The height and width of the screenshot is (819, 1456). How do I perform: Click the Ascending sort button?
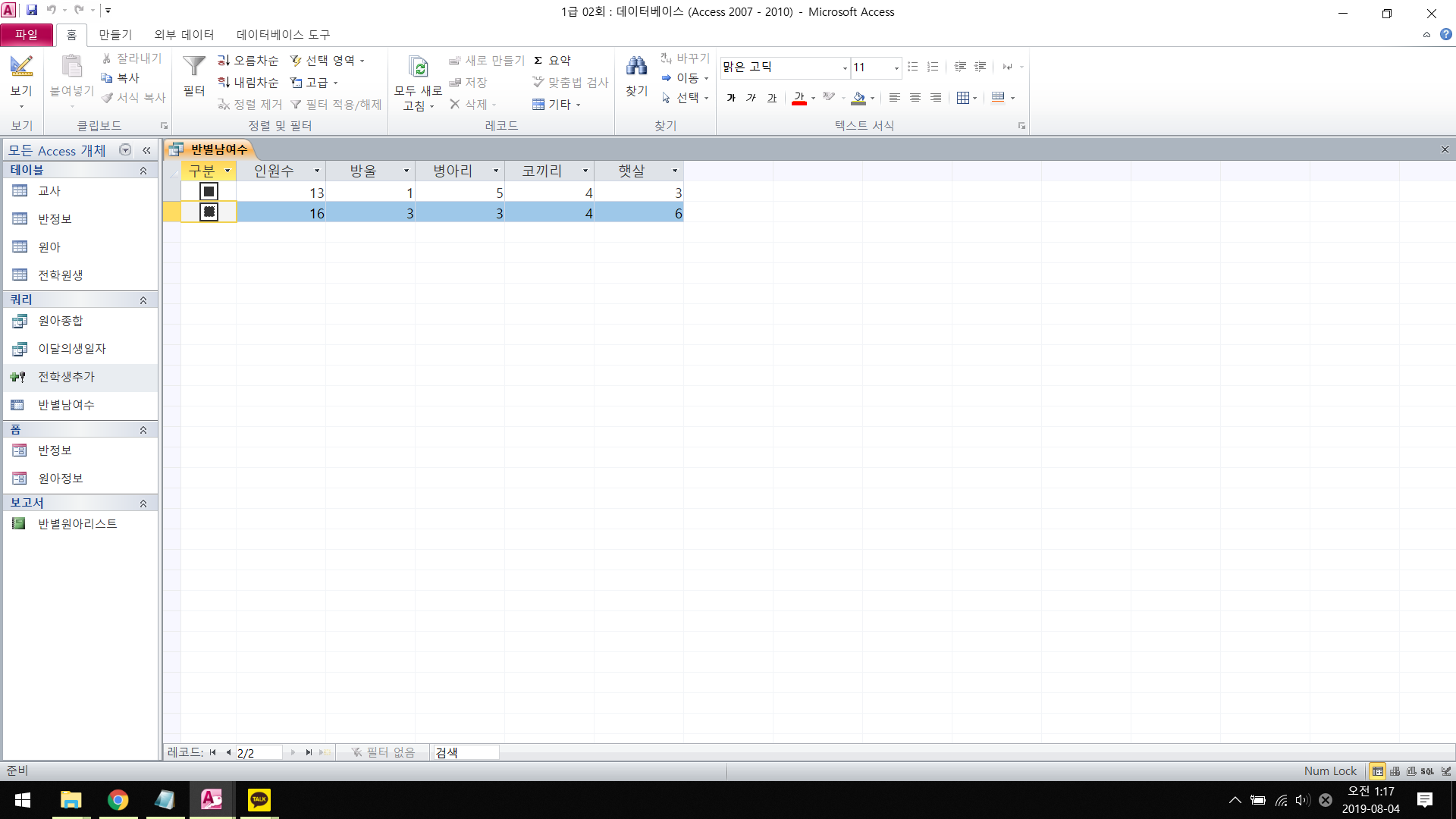click(x=248, y=61)
